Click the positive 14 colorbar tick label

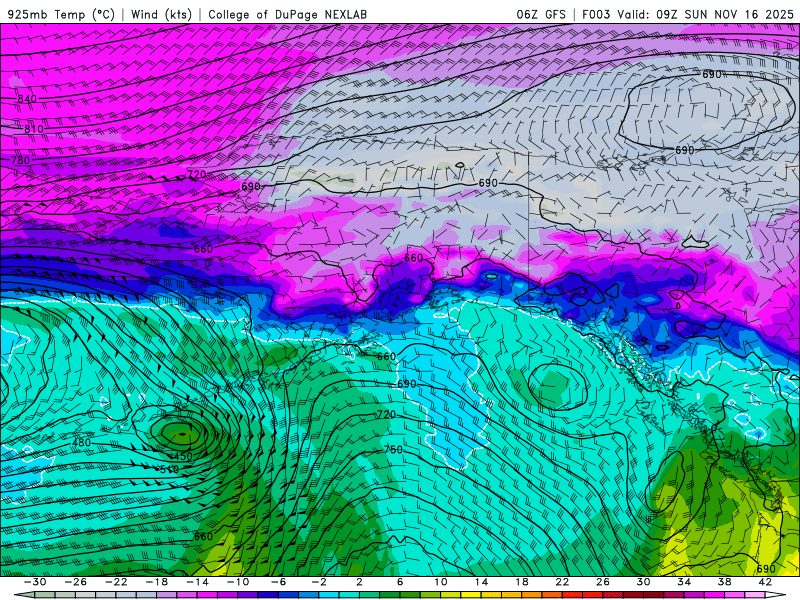click(481, 582)
